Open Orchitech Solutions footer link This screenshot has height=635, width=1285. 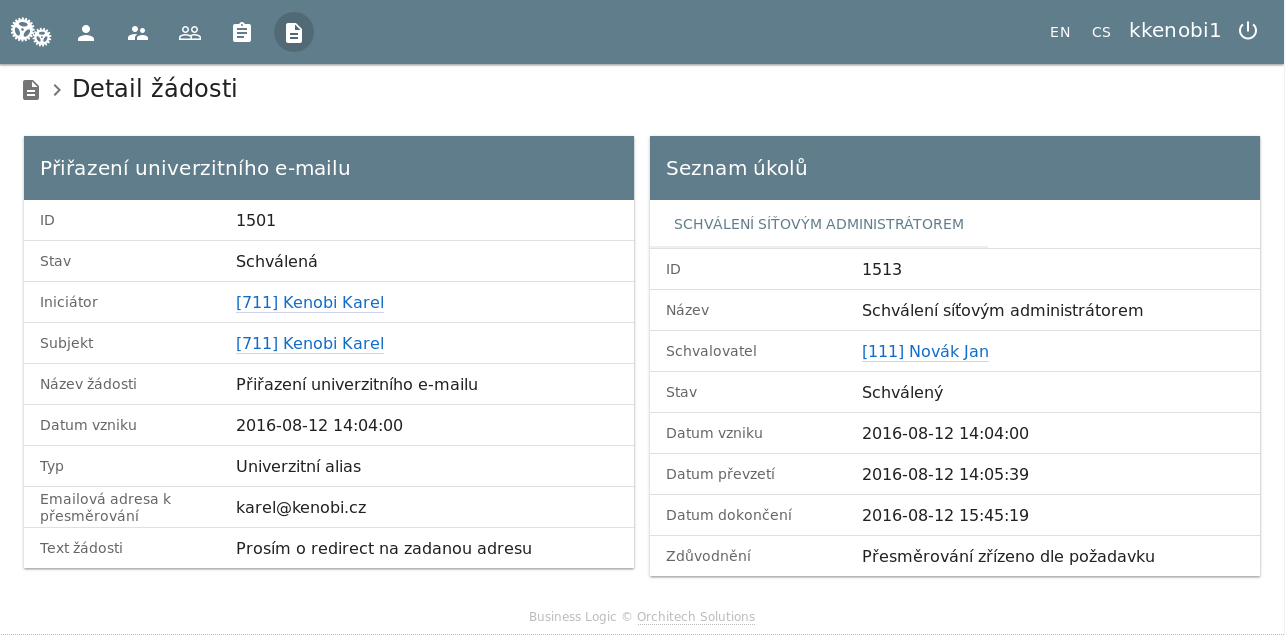[696, 617]
